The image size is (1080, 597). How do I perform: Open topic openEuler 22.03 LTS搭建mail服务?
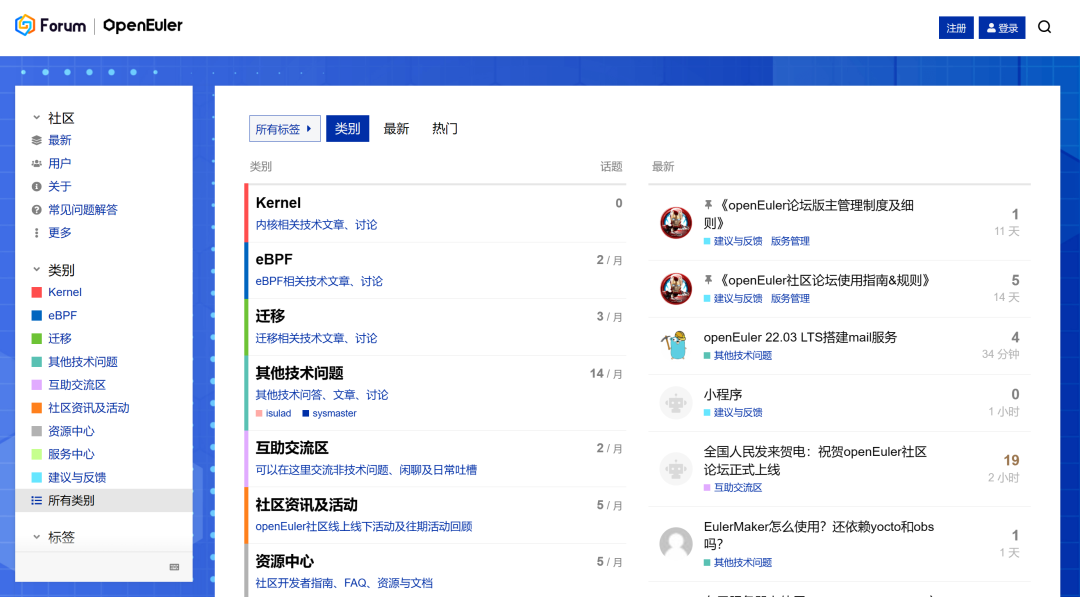(x=800, y=337)
